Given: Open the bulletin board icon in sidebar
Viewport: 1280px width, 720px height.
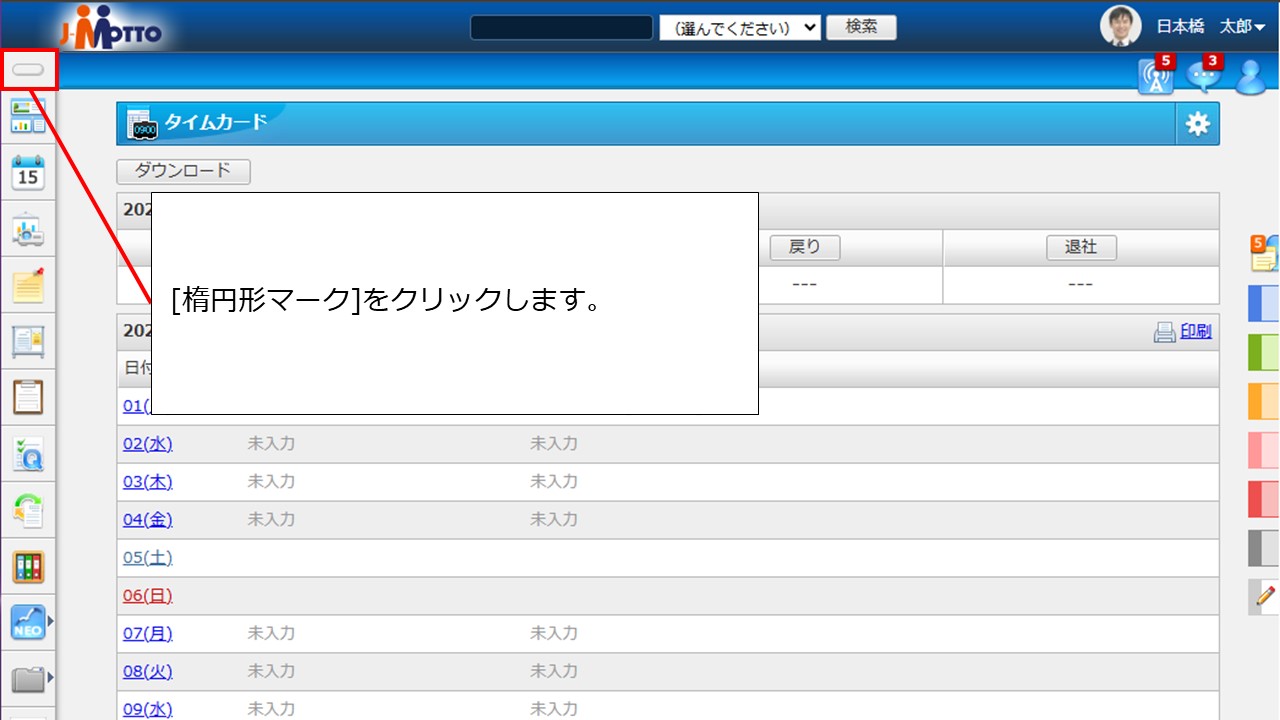Looking at the screenshot, I should pyautogui.click(x=28, y=342).
